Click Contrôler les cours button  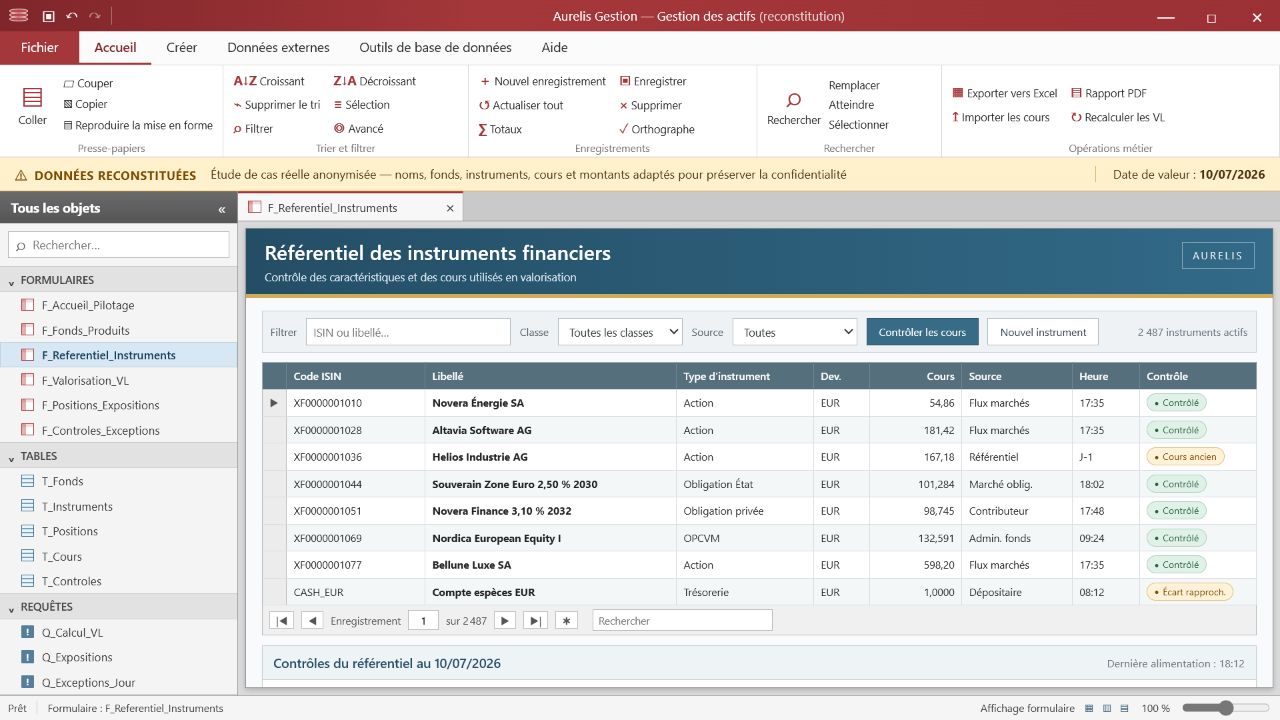(922, 332)
